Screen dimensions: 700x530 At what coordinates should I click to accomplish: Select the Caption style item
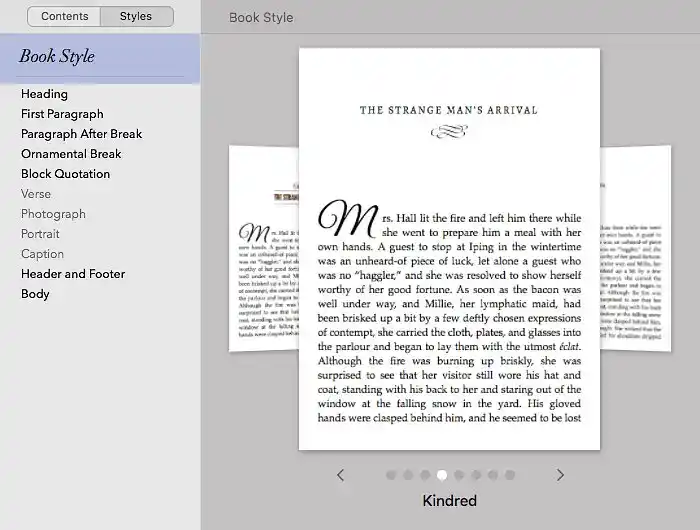coord(42,254)
